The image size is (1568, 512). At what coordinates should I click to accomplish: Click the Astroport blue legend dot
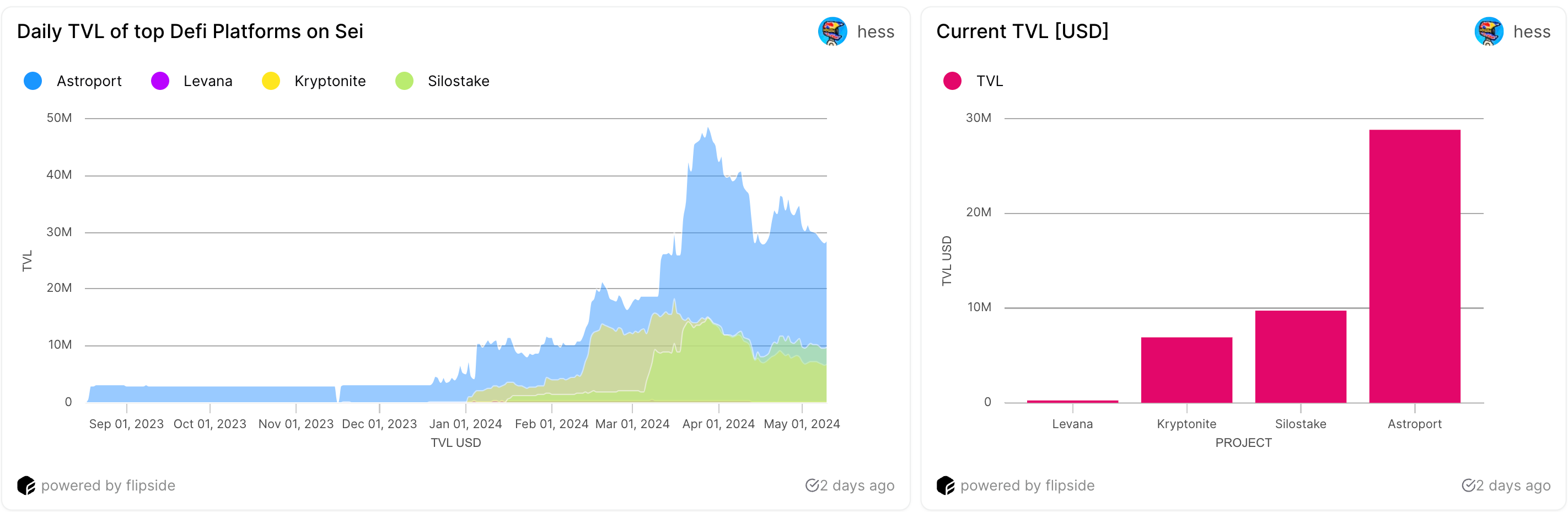point(33,81)
